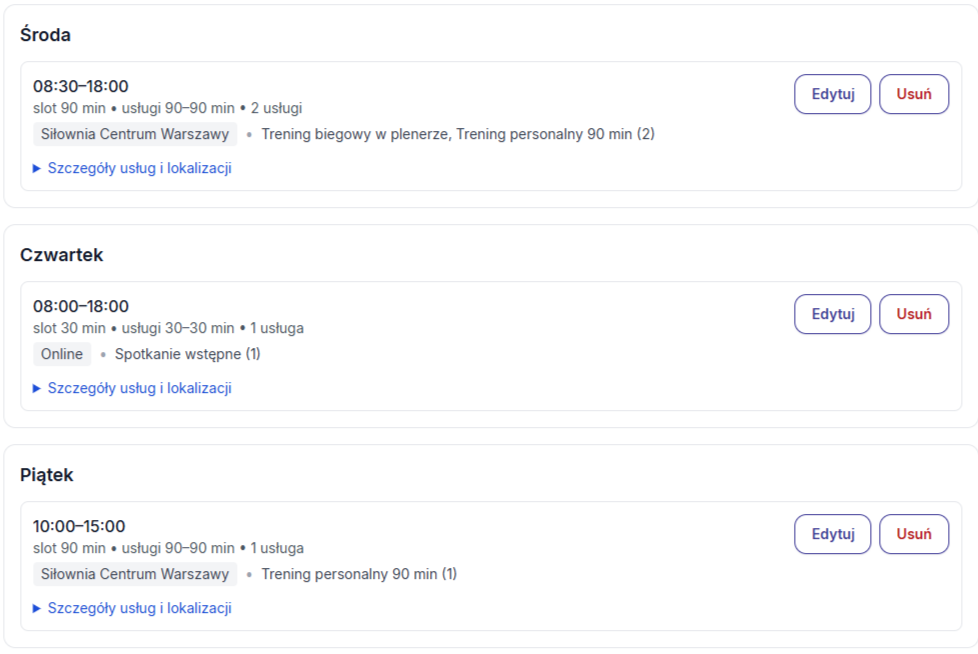Delete the Środa availability slot
Screen dimensions: 978x654
[x=913, y=94]
